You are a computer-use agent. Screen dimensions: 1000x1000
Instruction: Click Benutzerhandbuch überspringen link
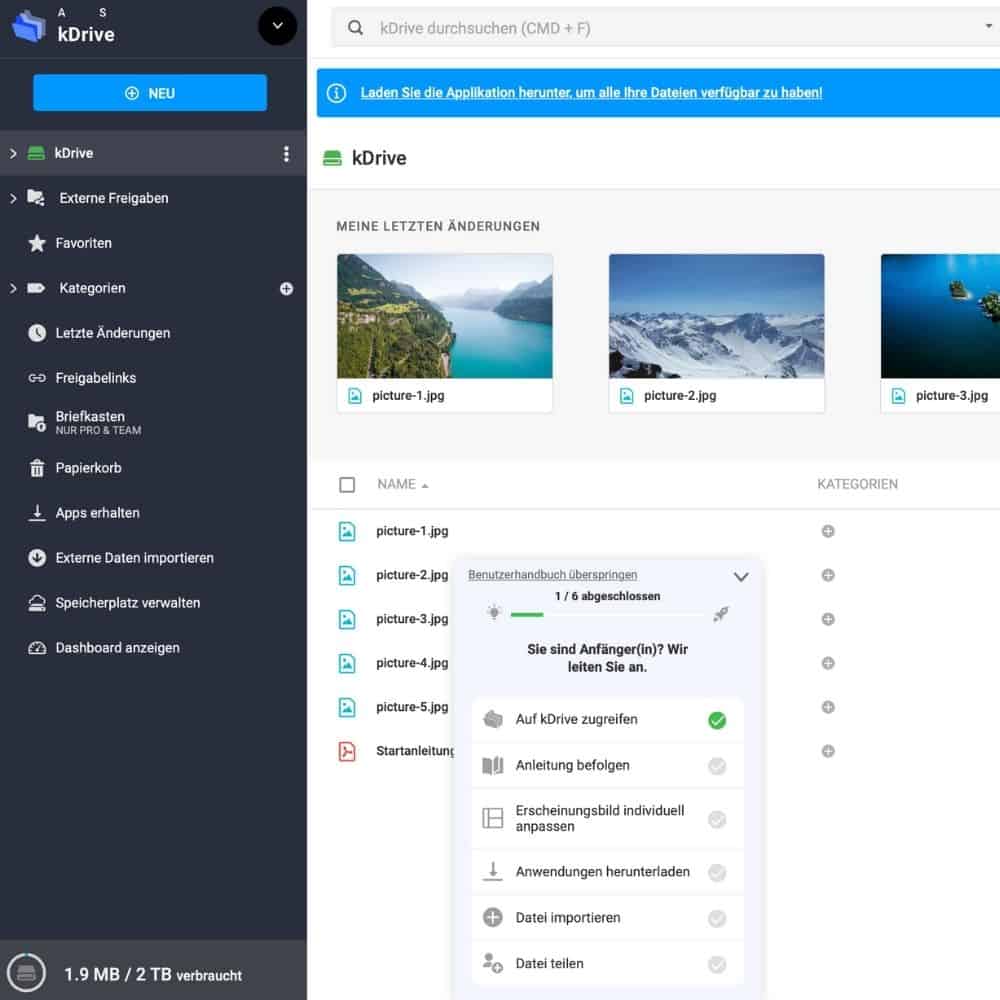(x=552, y=575)
